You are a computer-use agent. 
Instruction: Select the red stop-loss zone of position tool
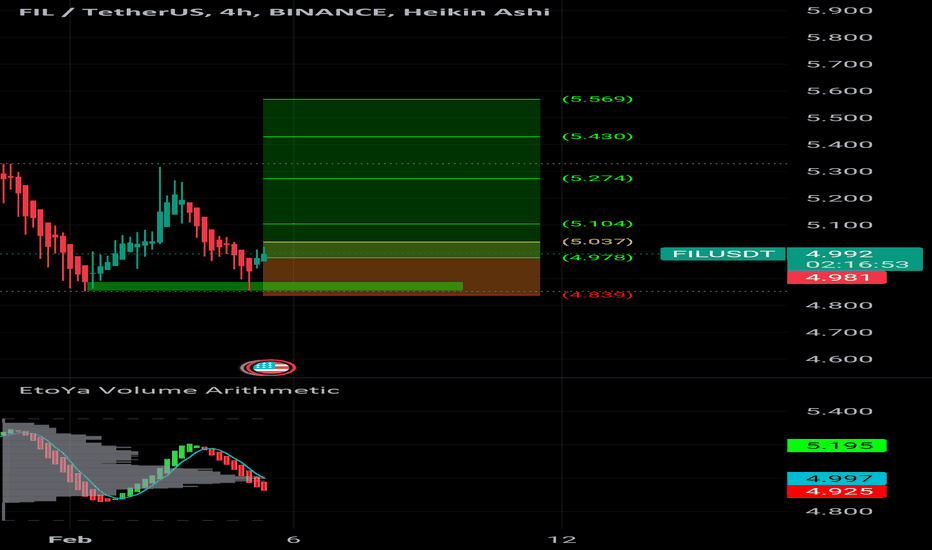click(x=401, y=276)
